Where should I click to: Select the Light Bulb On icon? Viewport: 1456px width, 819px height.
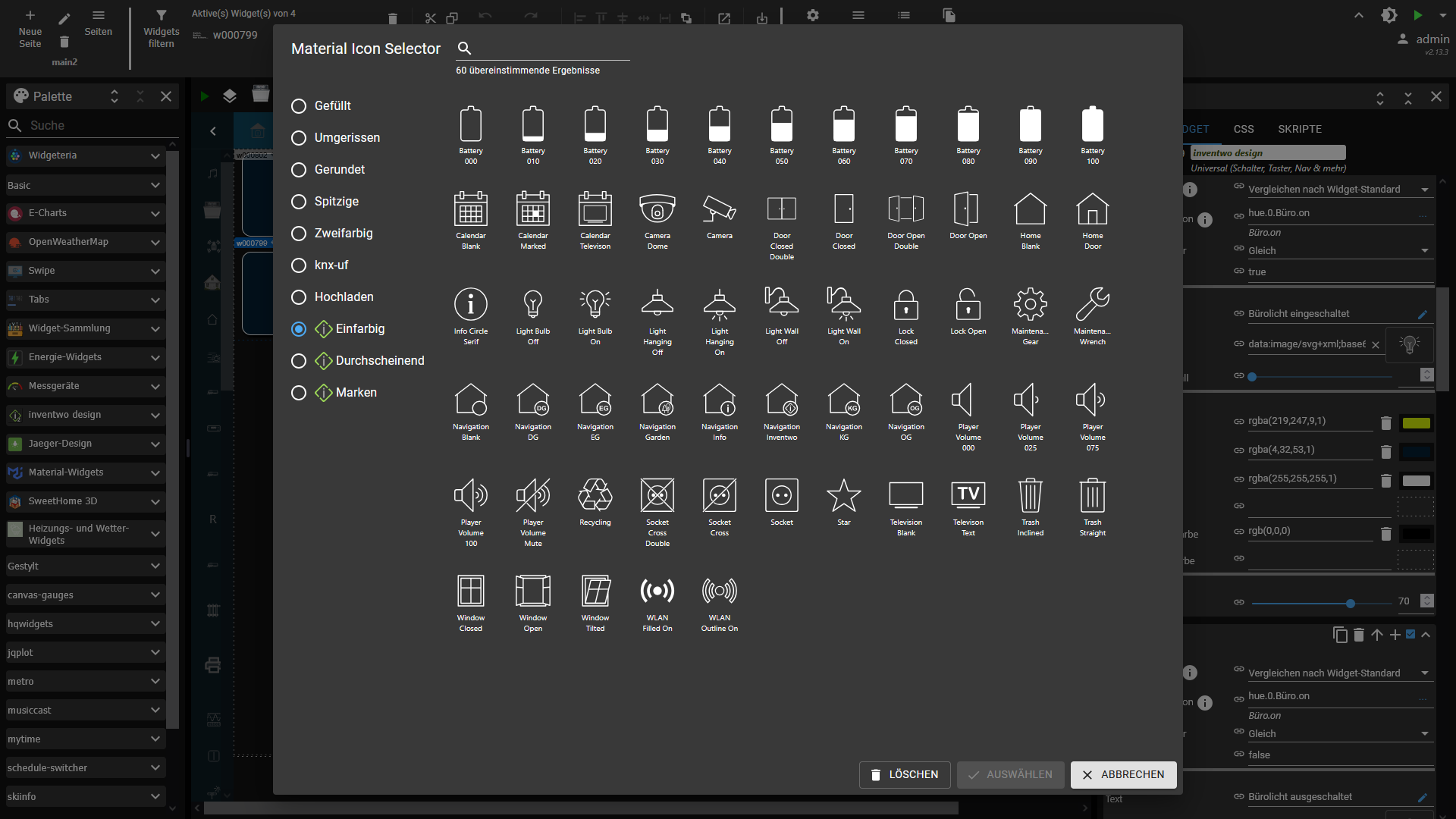click(x=595, y=305)
